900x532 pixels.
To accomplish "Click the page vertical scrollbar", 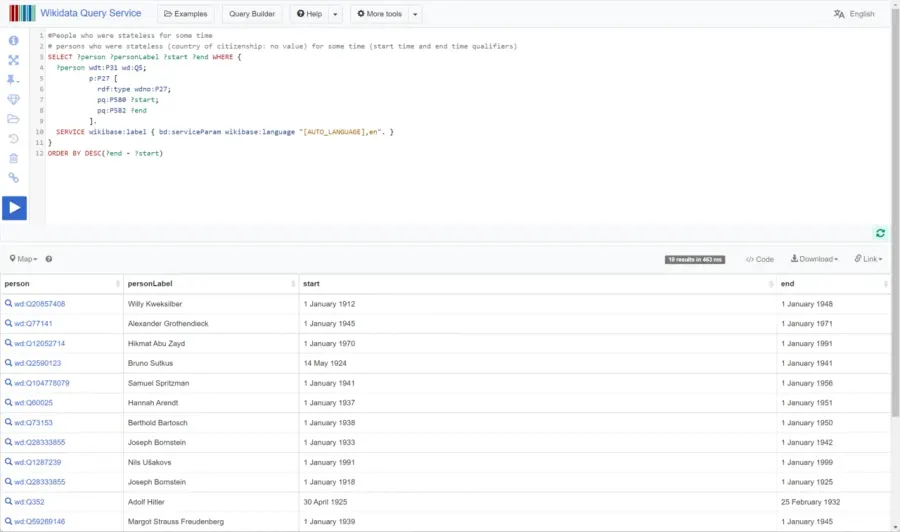I will click(x=895, y=212).
